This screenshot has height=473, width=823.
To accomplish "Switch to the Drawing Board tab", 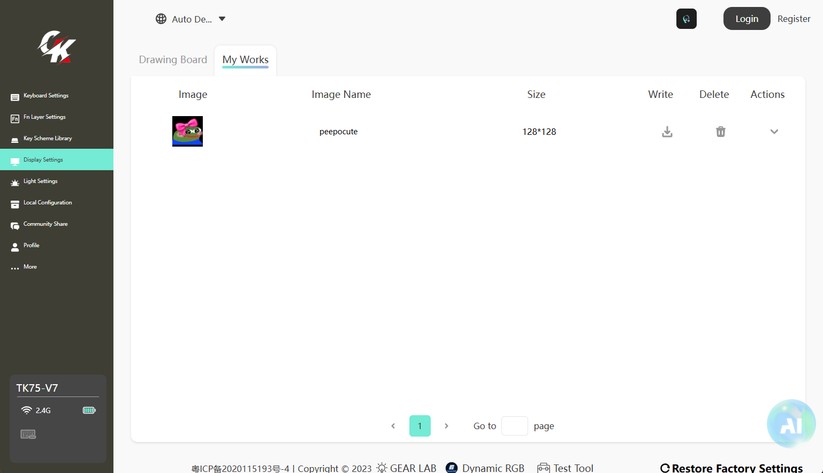I will [x=173, y=59].
